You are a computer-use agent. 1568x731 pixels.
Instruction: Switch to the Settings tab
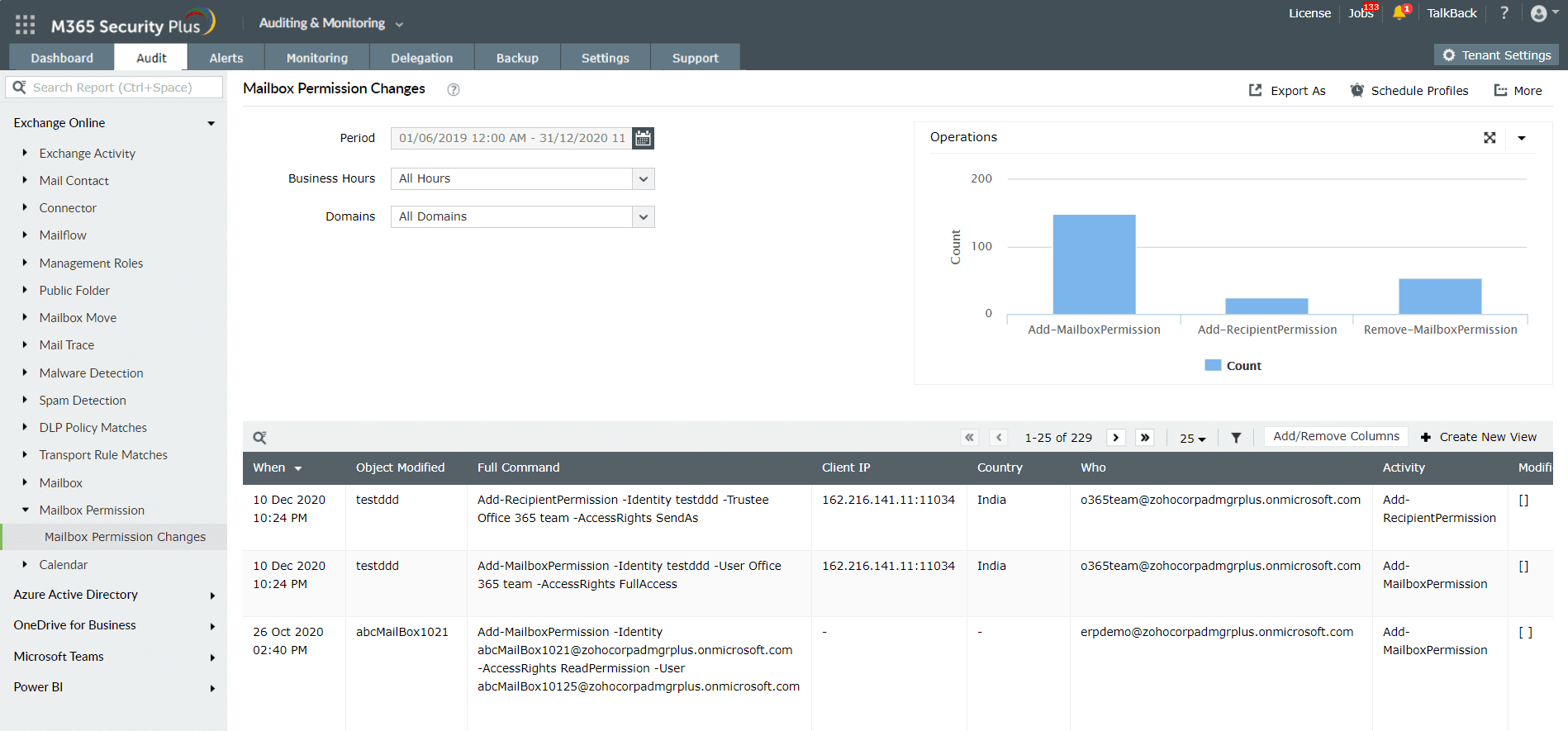pyautogui.click(x=606, y=58)
